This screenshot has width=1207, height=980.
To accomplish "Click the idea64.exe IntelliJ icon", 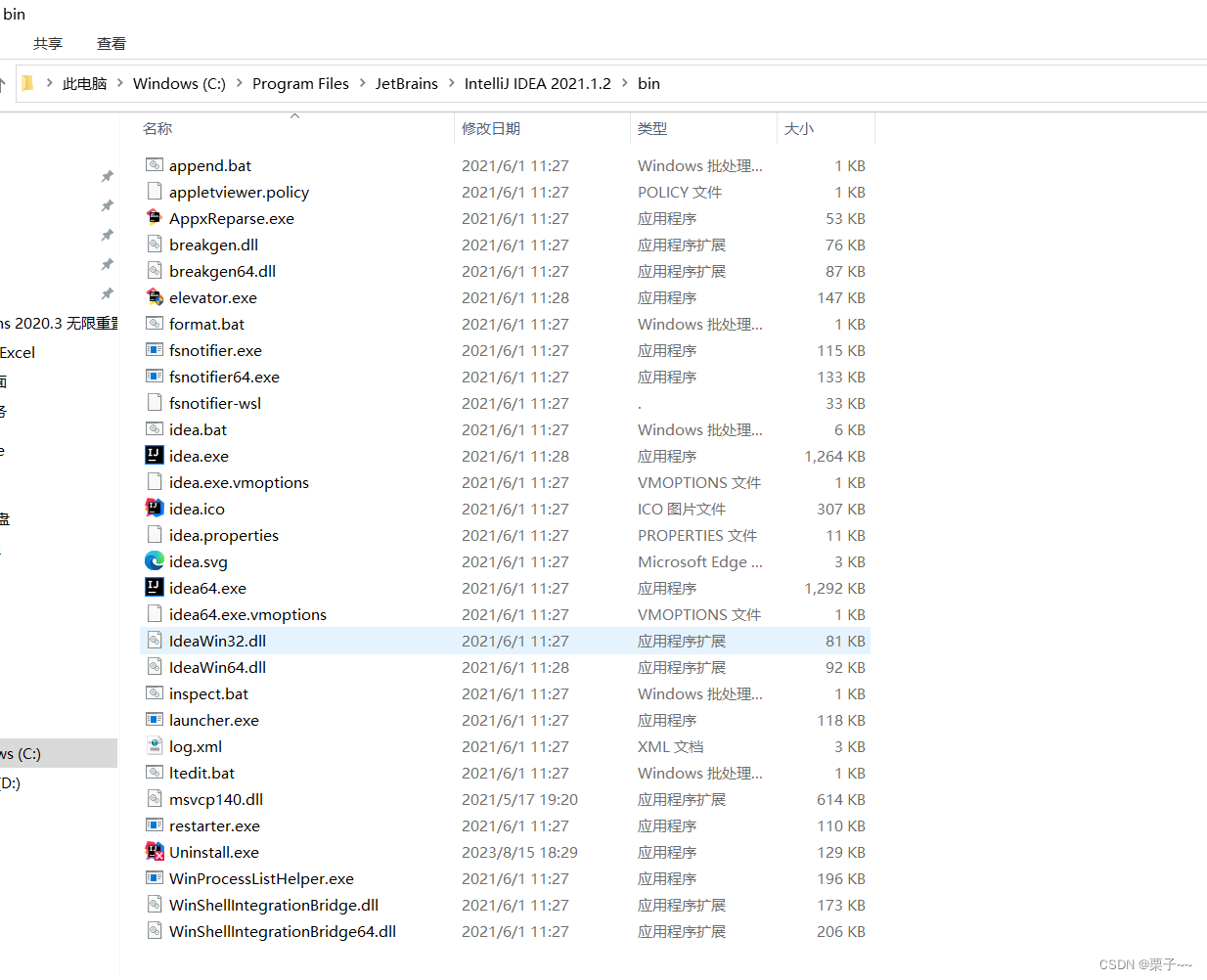I will point(155,588).
